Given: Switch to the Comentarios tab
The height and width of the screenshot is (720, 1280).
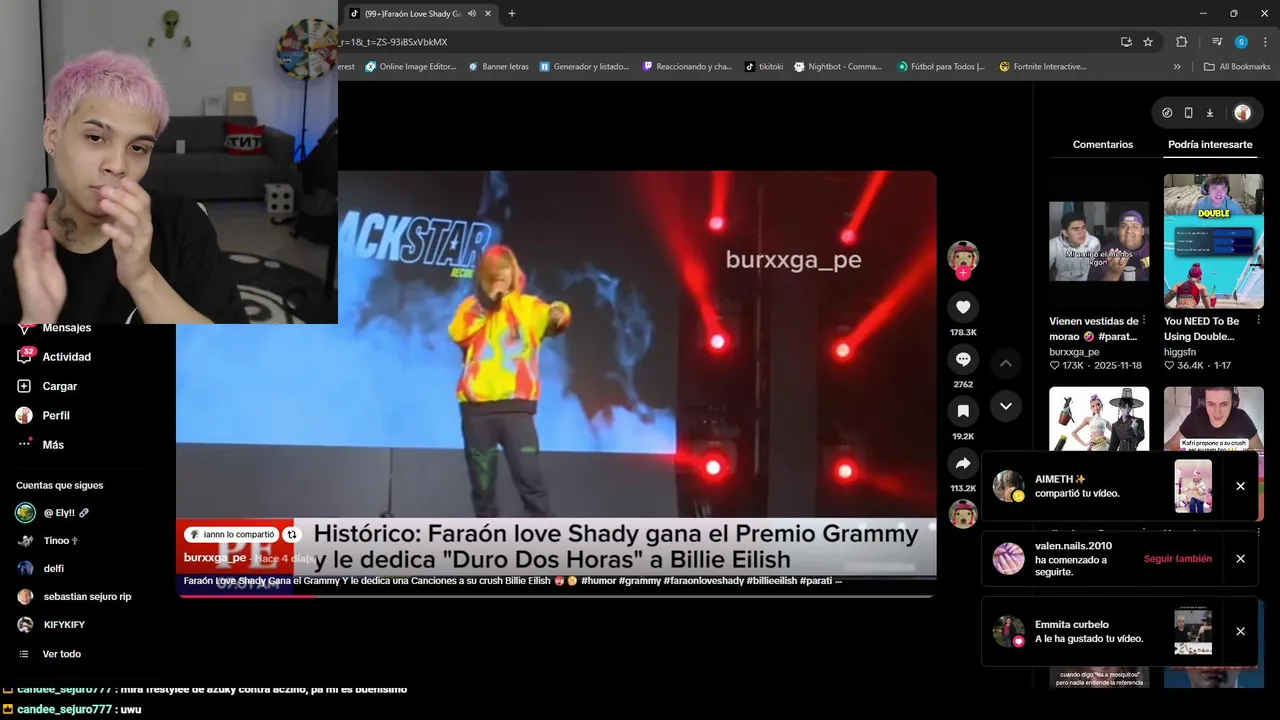Looking at the screenshot, I should click(1103, 145).
